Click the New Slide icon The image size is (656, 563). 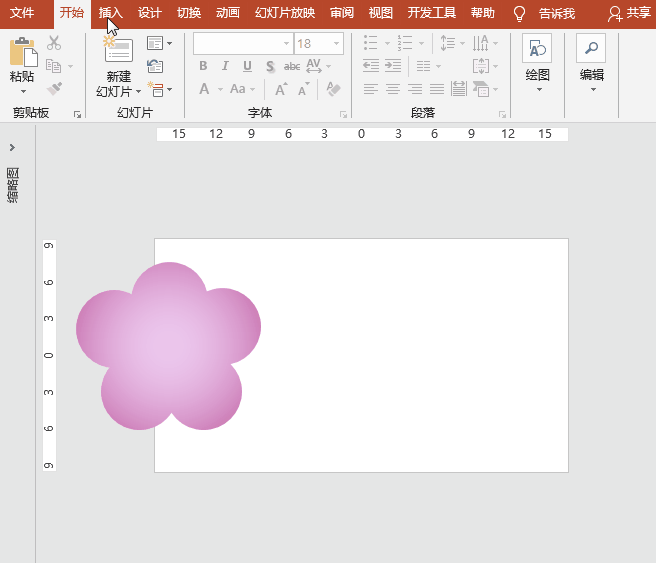click(118, 49)
